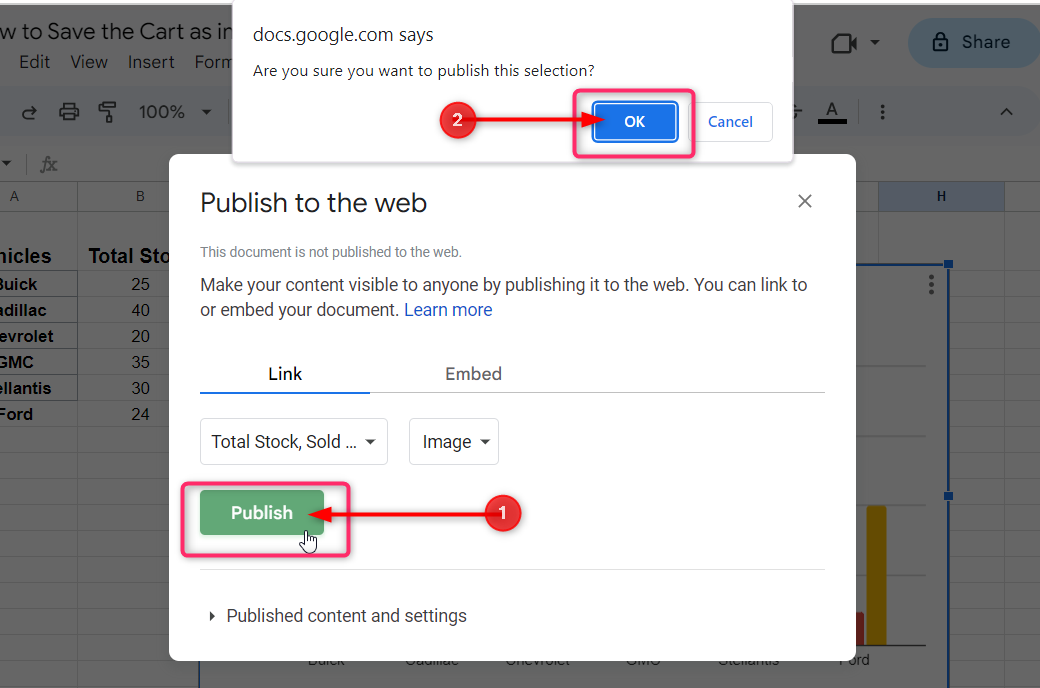
Task: Open the Insert menu
Action: pos(151,62)
